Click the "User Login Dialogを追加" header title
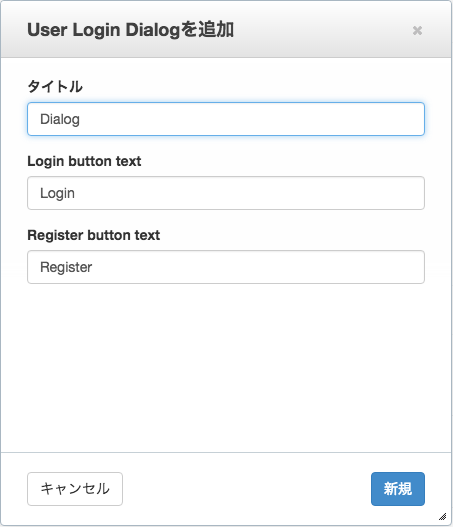Viewport: 453px width, 527px height. click(130, 30)
